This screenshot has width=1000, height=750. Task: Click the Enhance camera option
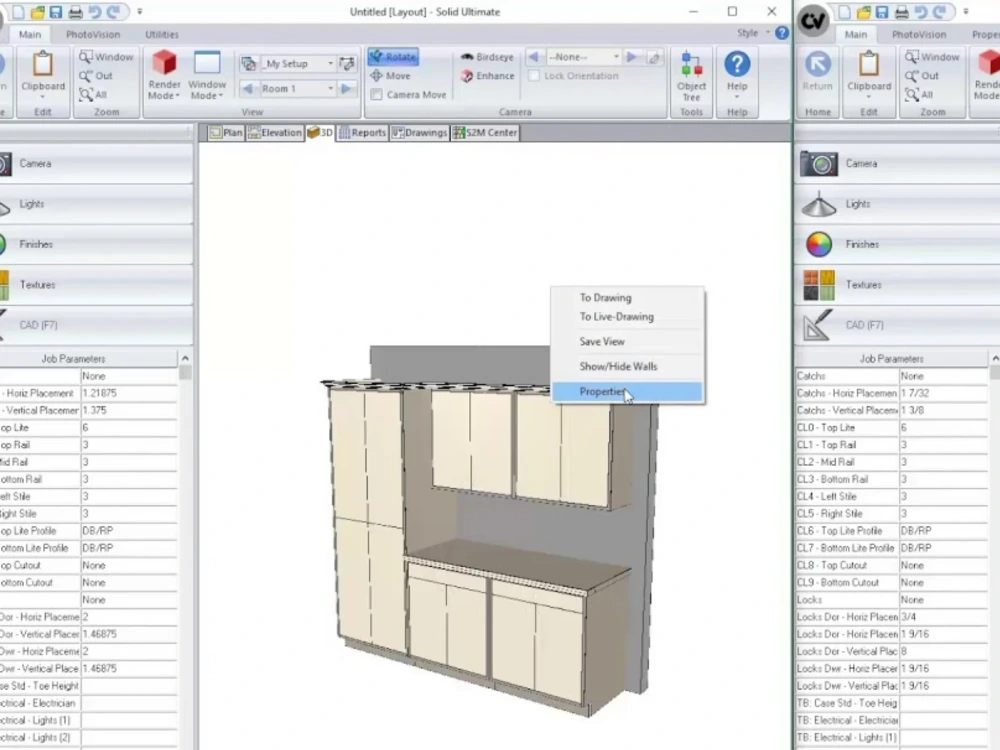tap(487, 76)
